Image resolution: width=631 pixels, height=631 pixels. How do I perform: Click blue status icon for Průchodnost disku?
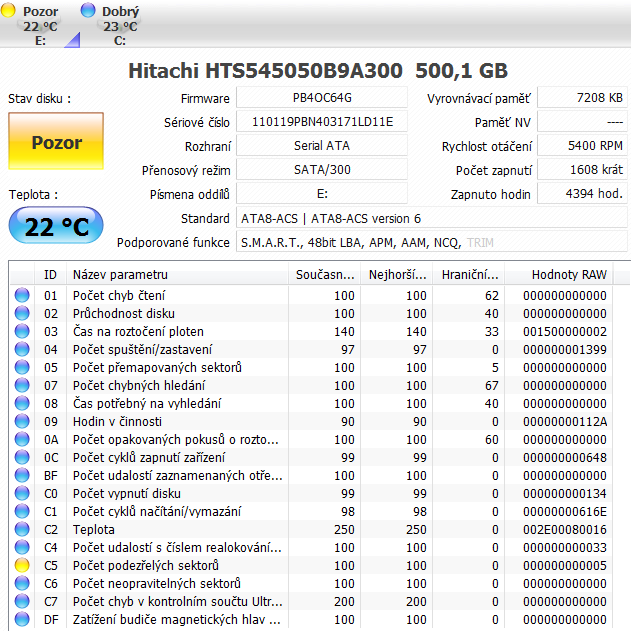(x=22, y=313)
